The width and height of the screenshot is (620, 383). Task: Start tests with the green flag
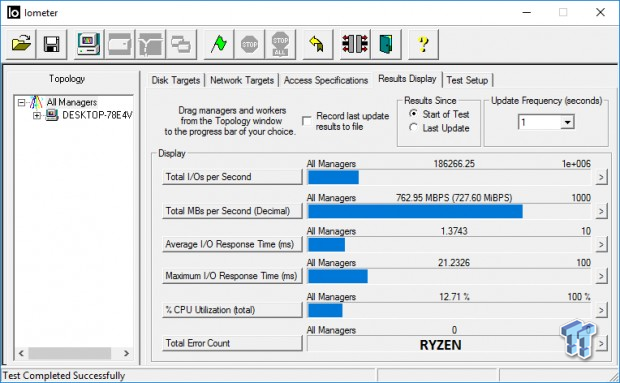point(219,44)
